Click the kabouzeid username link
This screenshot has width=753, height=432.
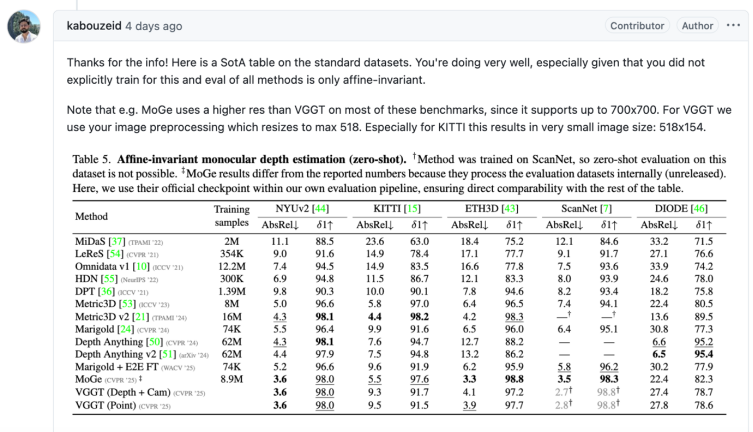tap(94, 26)
